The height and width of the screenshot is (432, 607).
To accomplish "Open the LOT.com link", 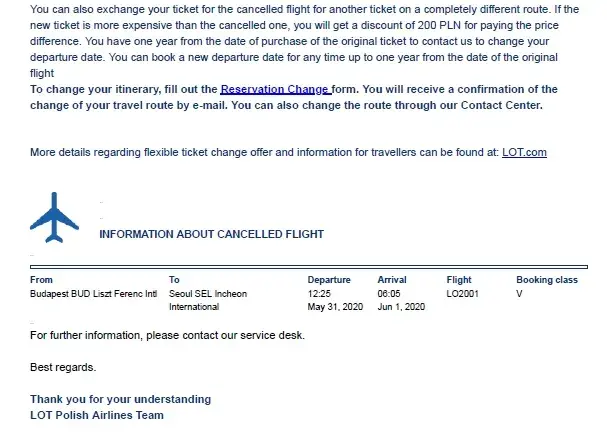I will point(523,152).
